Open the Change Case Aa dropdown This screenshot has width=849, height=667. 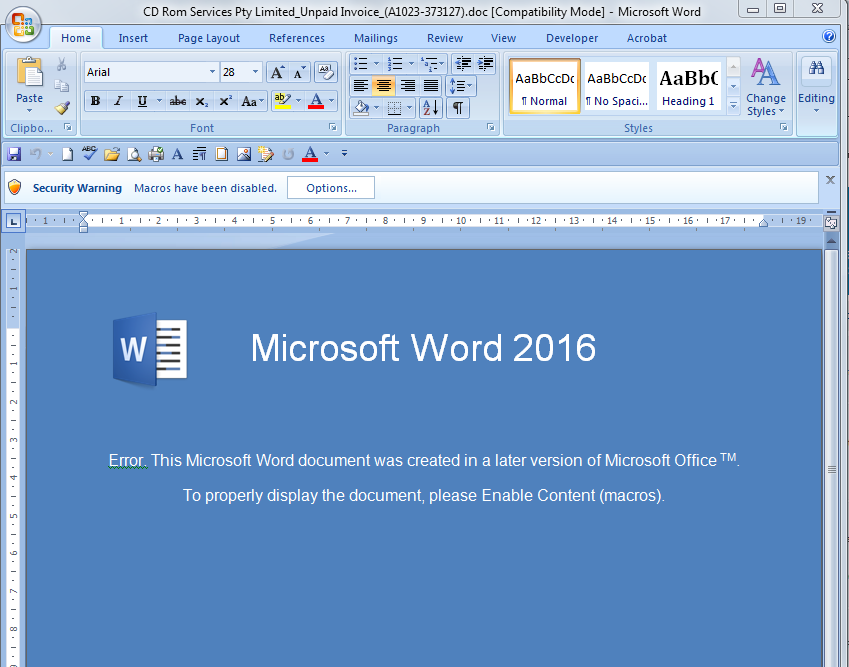[252, 101]
